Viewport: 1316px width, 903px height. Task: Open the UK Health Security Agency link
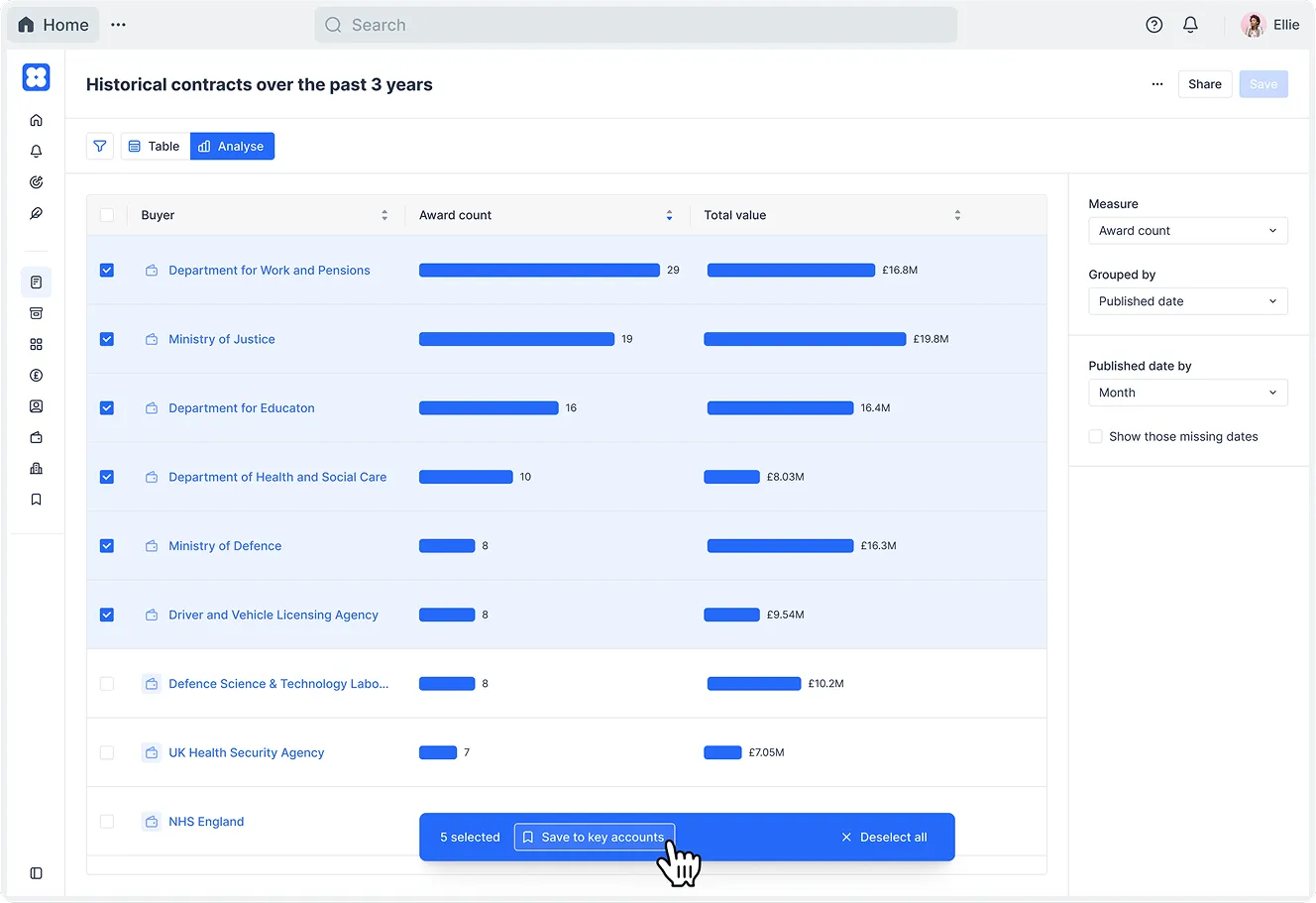[246, 752]
